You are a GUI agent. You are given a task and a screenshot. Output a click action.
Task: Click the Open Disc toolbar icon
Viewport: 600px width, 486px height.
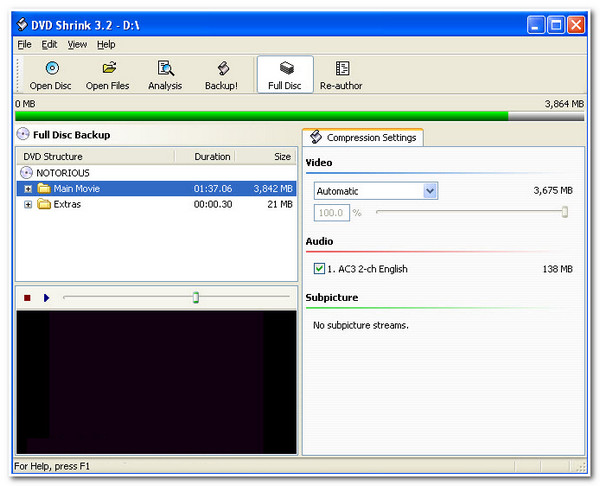click(x=52, y=68)
